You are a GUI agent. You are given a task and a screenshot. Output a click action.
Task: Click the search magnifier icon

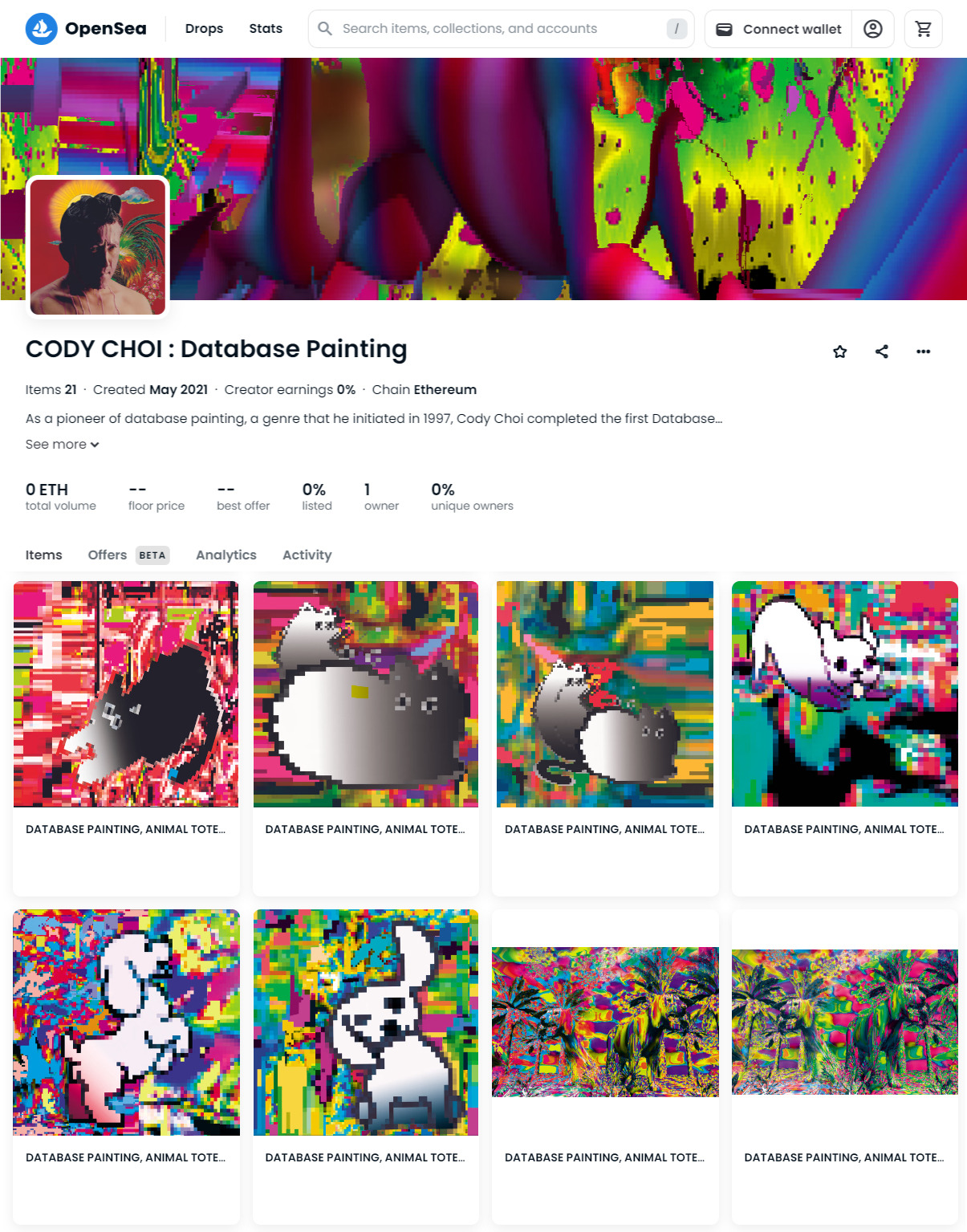pyautogui.click(x=325, y=29)
